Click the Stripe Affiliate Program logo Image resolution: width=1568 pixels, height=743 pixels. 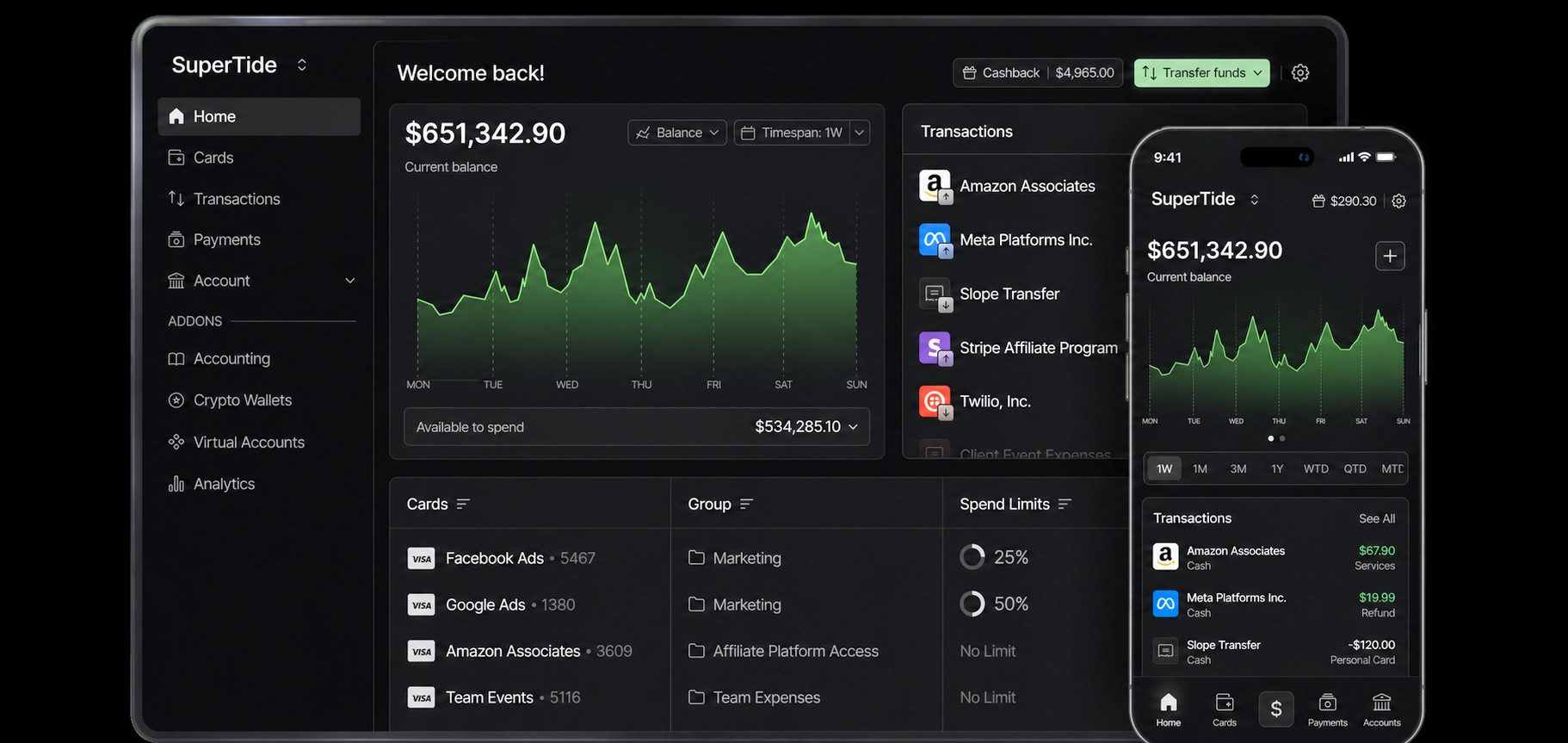click(x=935, y=348)
